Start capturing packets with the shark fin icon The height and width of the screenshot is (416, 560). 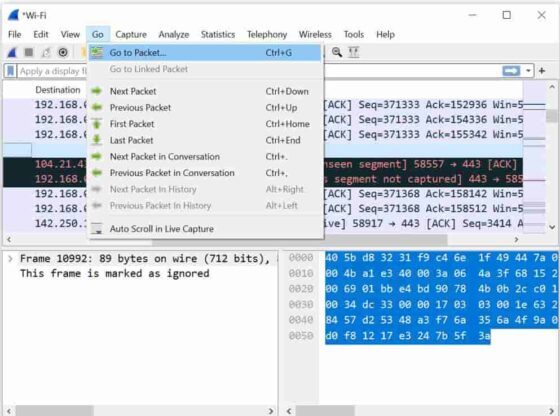click(12, 52)
